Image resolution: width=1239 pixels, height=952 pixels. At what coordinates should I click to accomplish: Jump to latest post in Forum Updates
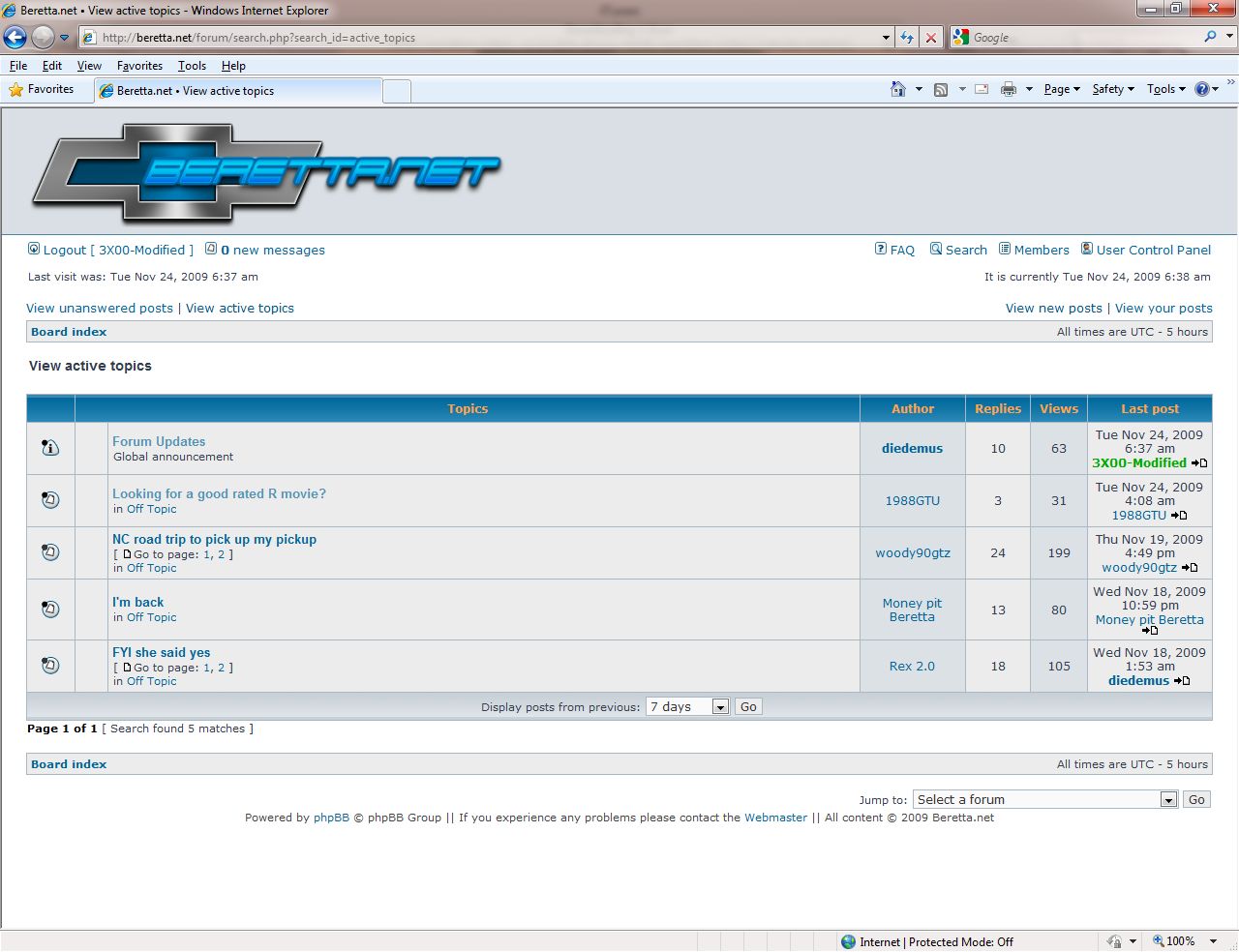[1199, 463]
